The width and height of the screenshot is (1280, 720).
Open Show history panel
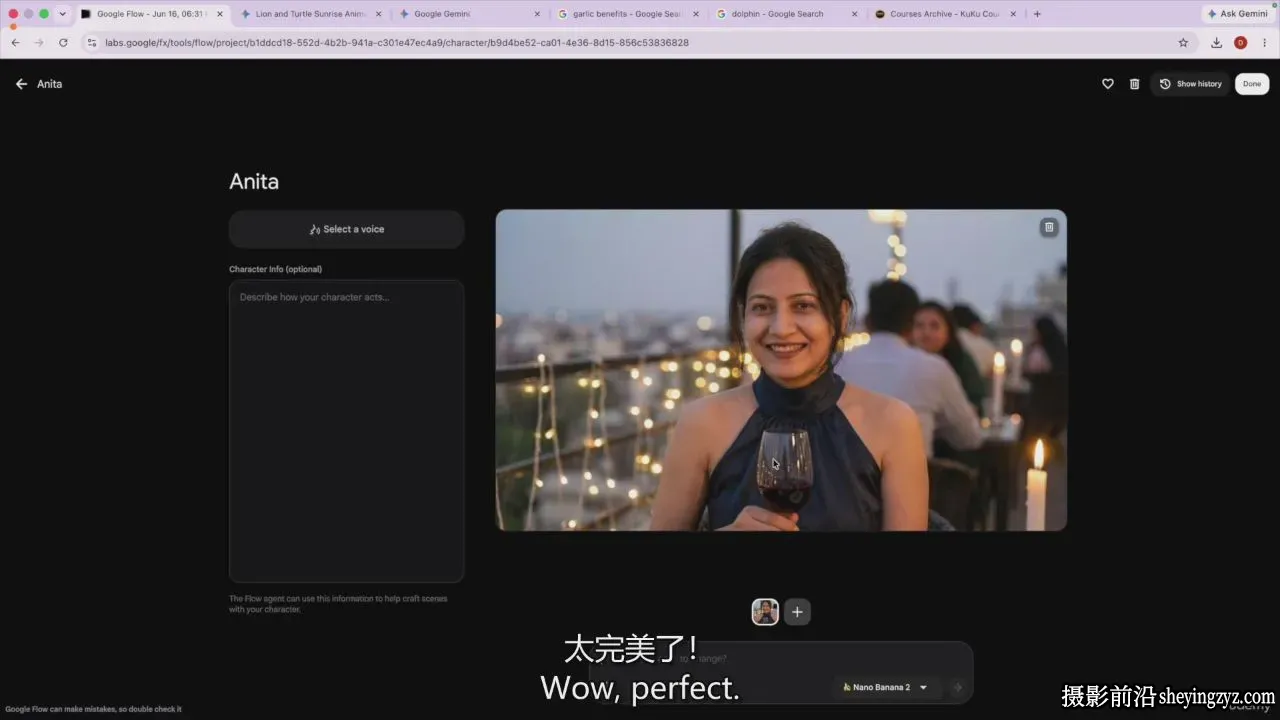(x=1190, y=84)
